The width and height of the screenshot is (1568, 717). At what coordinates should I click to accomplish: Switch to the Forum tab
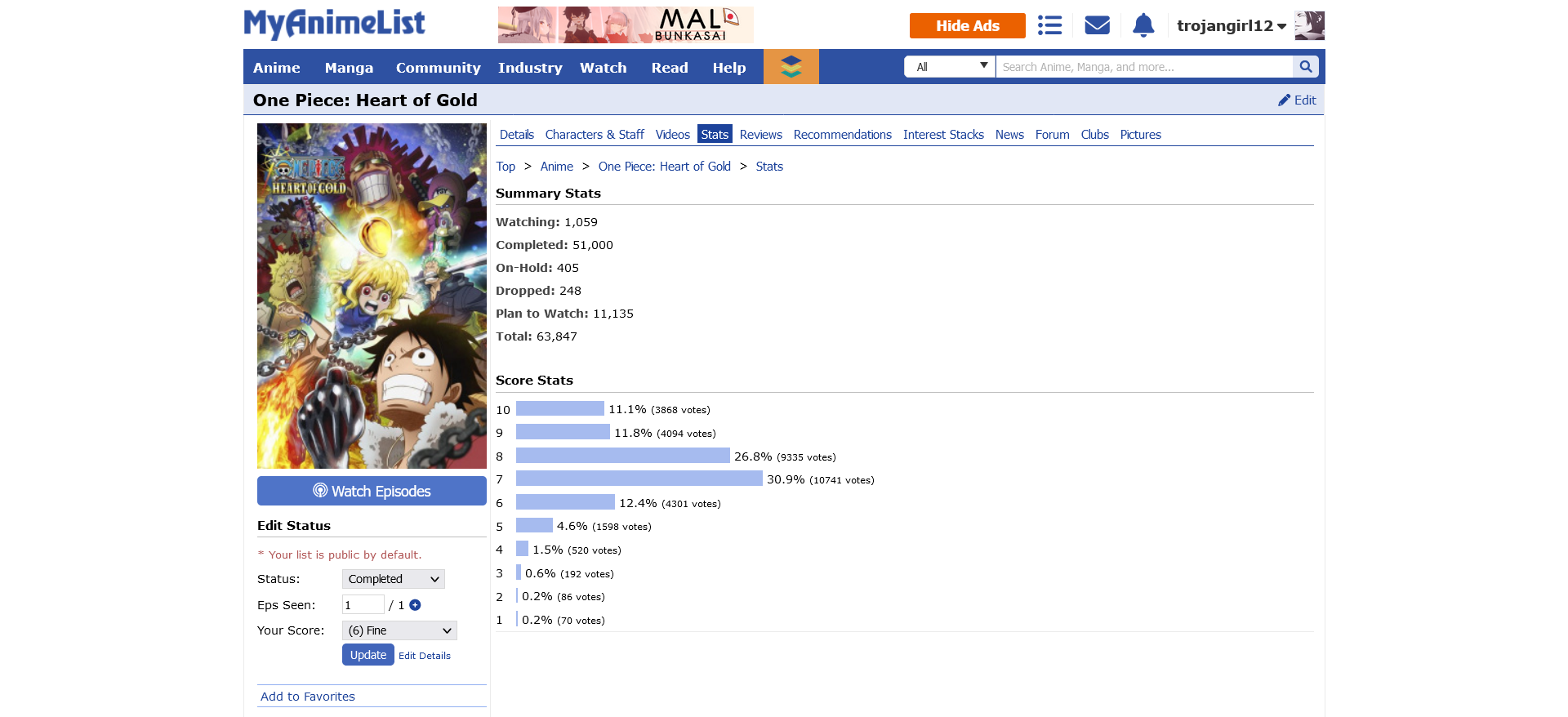[x=1052, y=135]
